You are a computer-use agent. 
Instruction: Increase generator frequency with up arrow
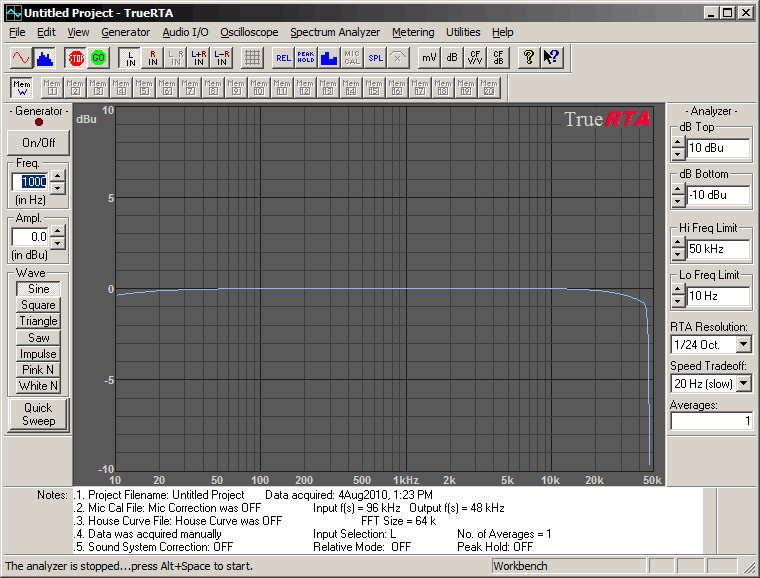(58, 176)
